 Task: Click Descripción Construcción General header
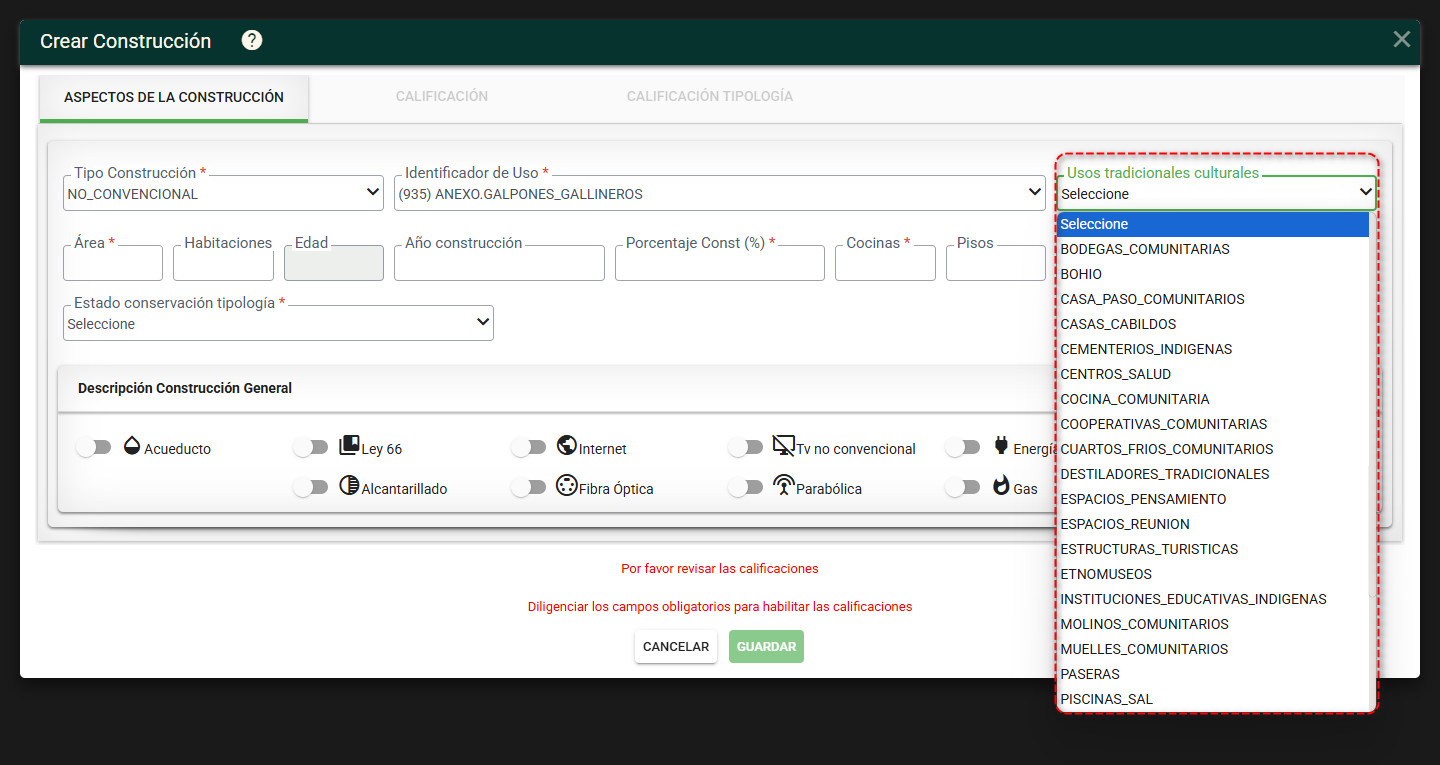(x=185, y=388)
